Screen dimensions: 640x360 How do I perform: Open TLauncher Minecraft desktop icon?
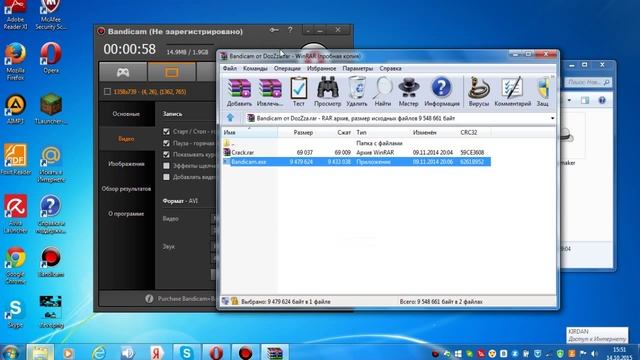point(51,109)
